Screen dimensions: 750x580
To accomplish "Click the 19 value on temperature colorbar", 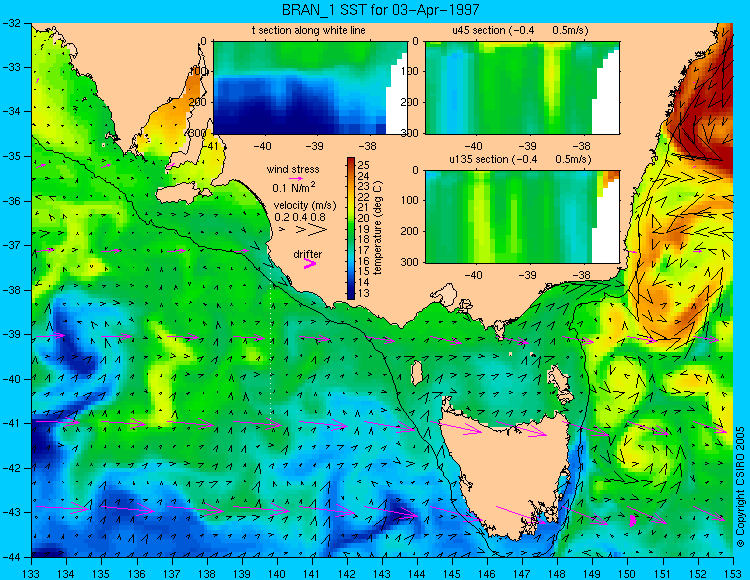I will (x=364, y=229).
